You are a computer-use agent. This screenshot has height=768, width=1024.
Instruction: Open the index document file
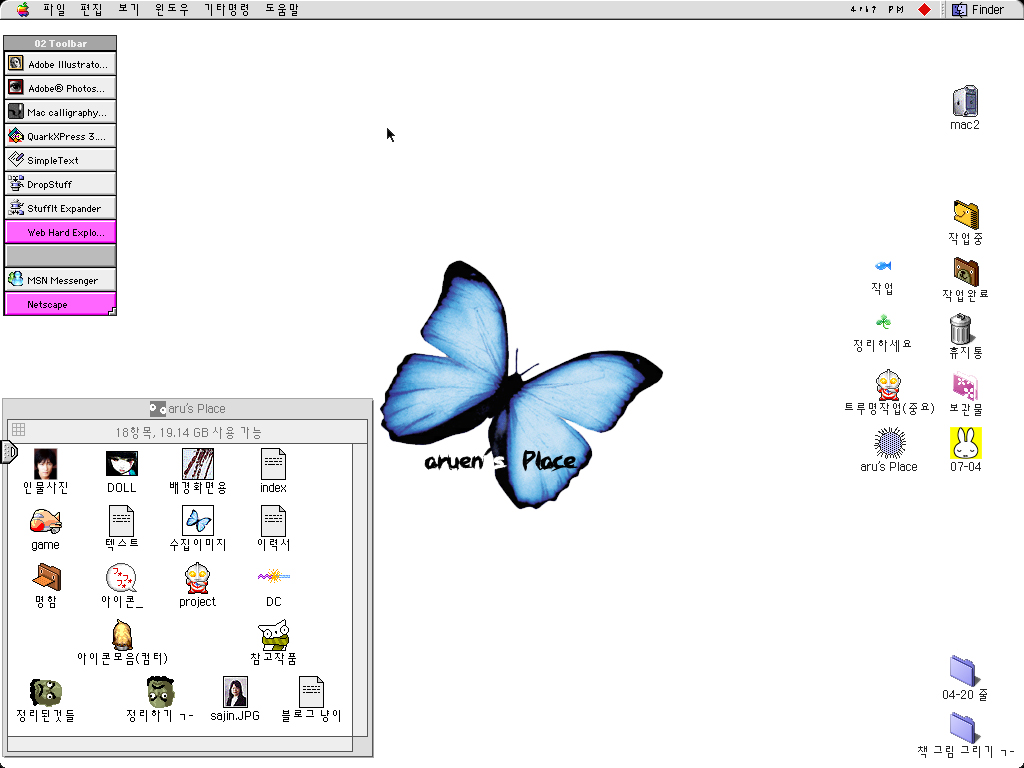coord(273,464)
